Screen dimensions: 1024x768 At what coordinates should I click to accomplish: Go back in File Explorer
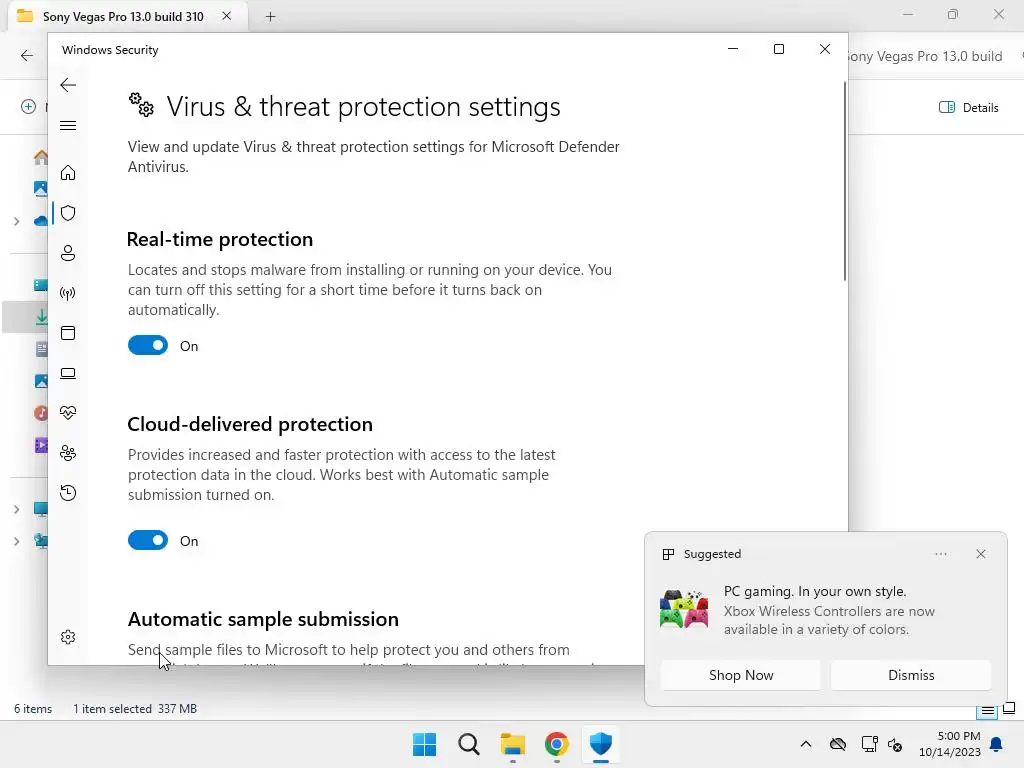point(27,56)
